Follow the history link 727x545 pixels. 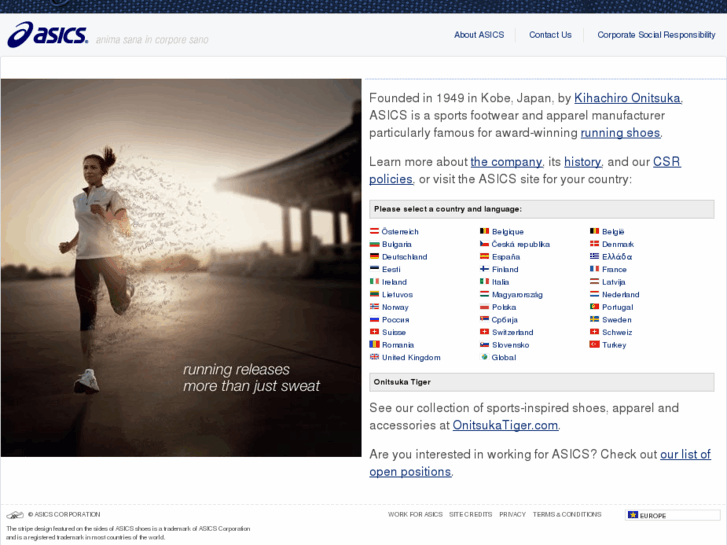pos(582,162)
